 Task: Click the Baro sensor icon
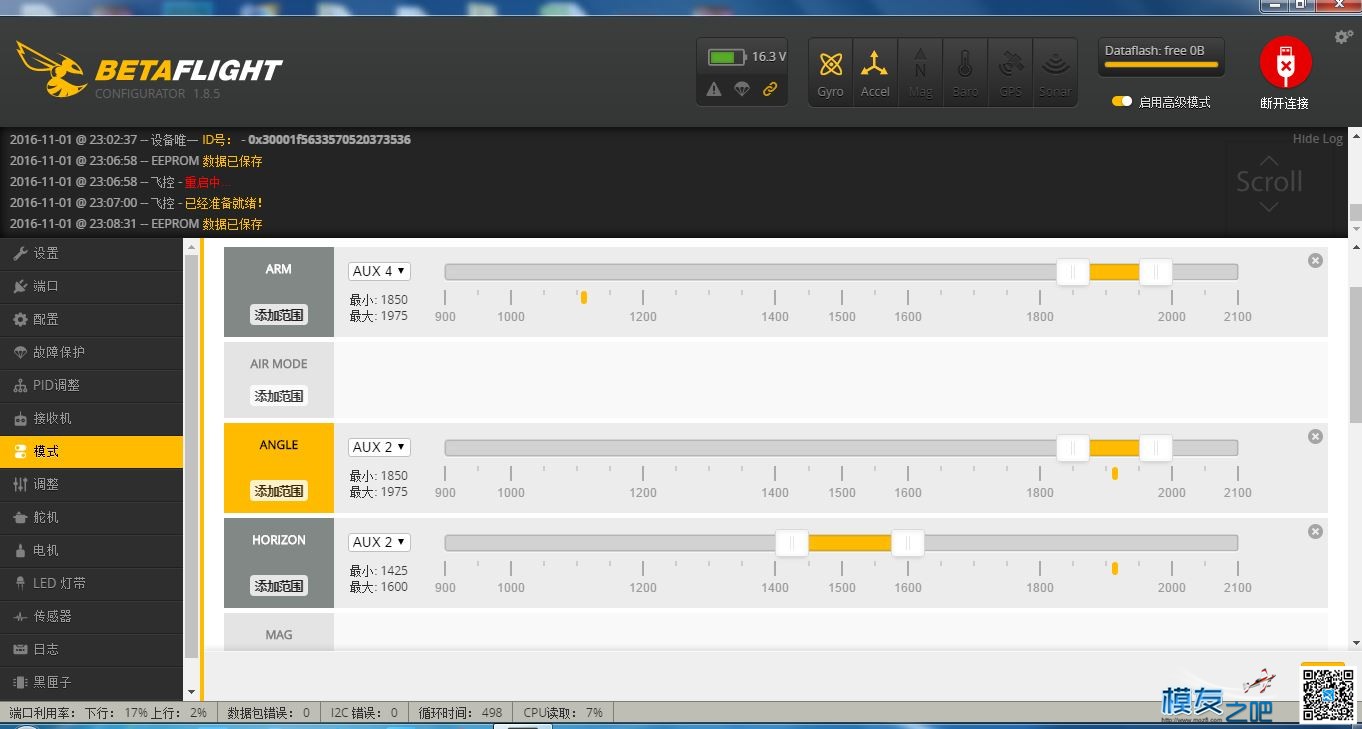tap(965, 72)
